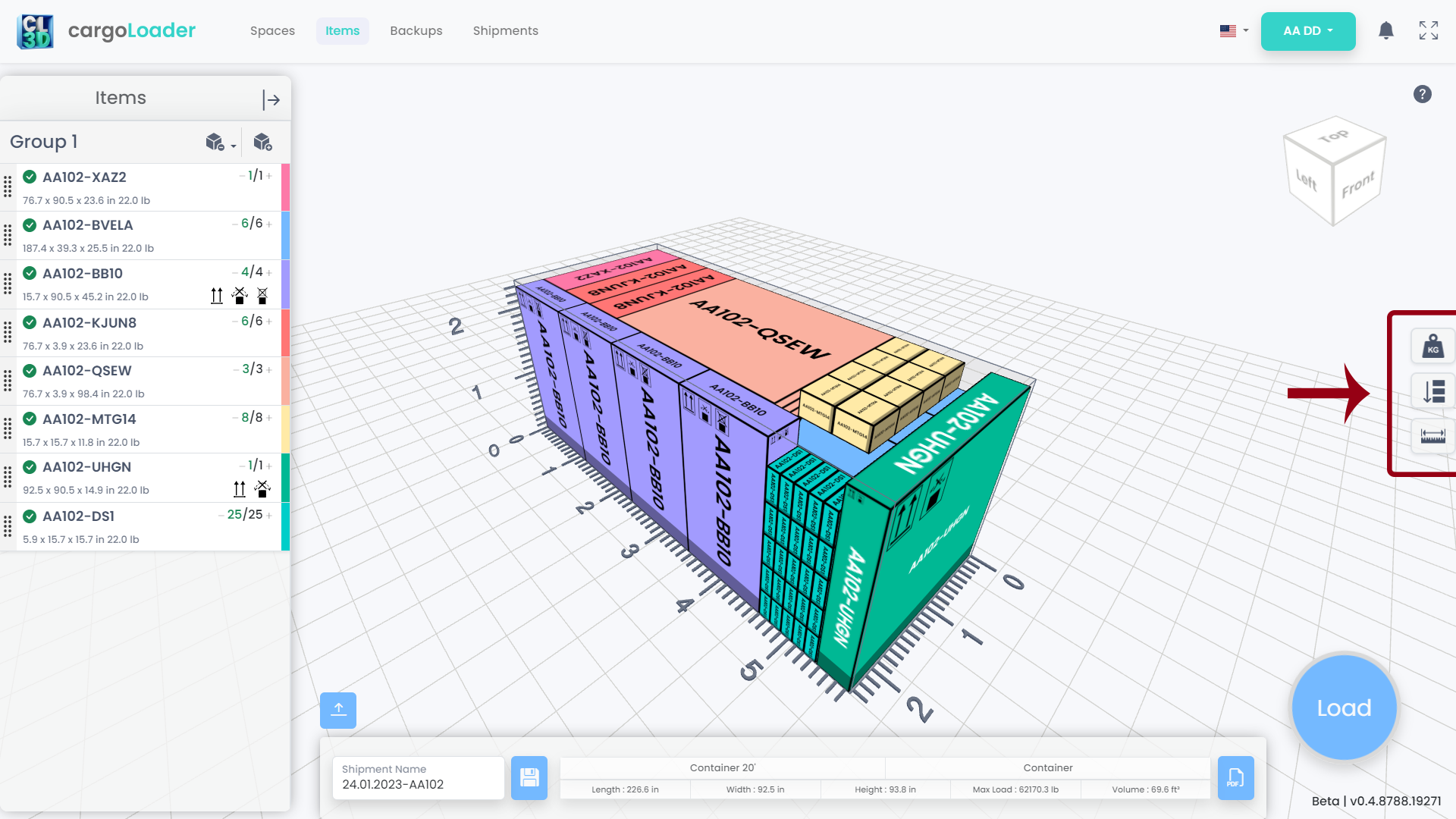Click the save shipment floppy disk button
The width and height of the screenshot is (1456, 819).
click(x=529, y=778)
